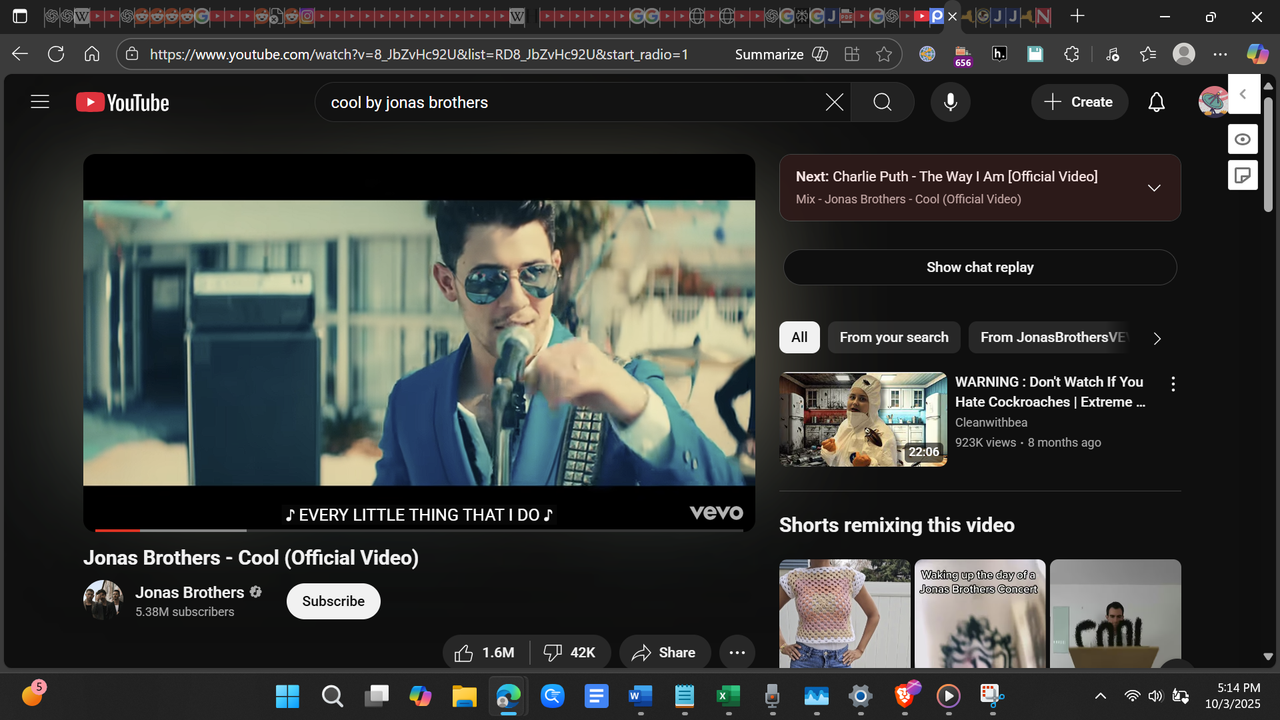Show more filter chips with the right arrow
This screenshot has width=1280, height=720.
(x=1157, y=338)
